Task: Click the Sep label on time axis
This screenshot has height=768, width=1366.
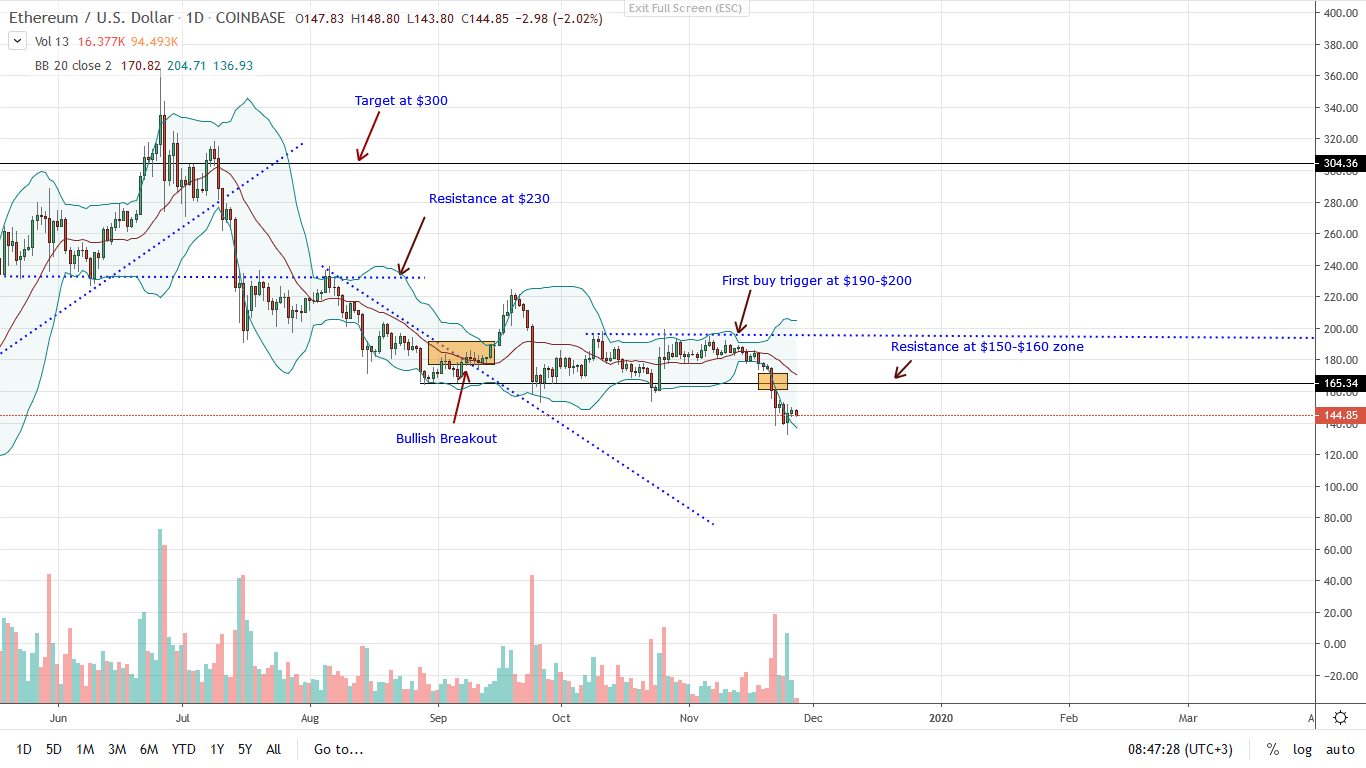Action: click(439, 717)
